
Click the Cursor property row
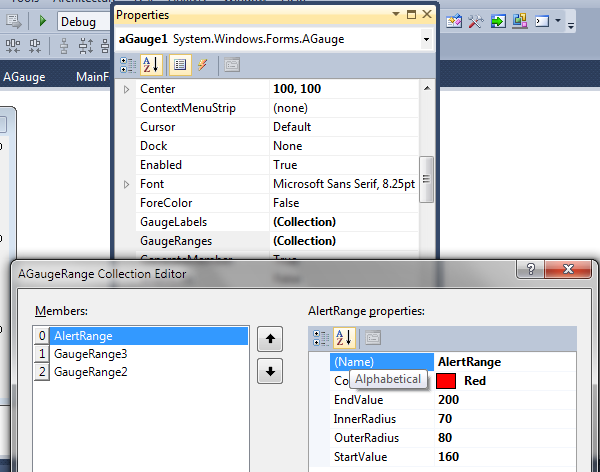pyautogui.click(x=277, y=127)
